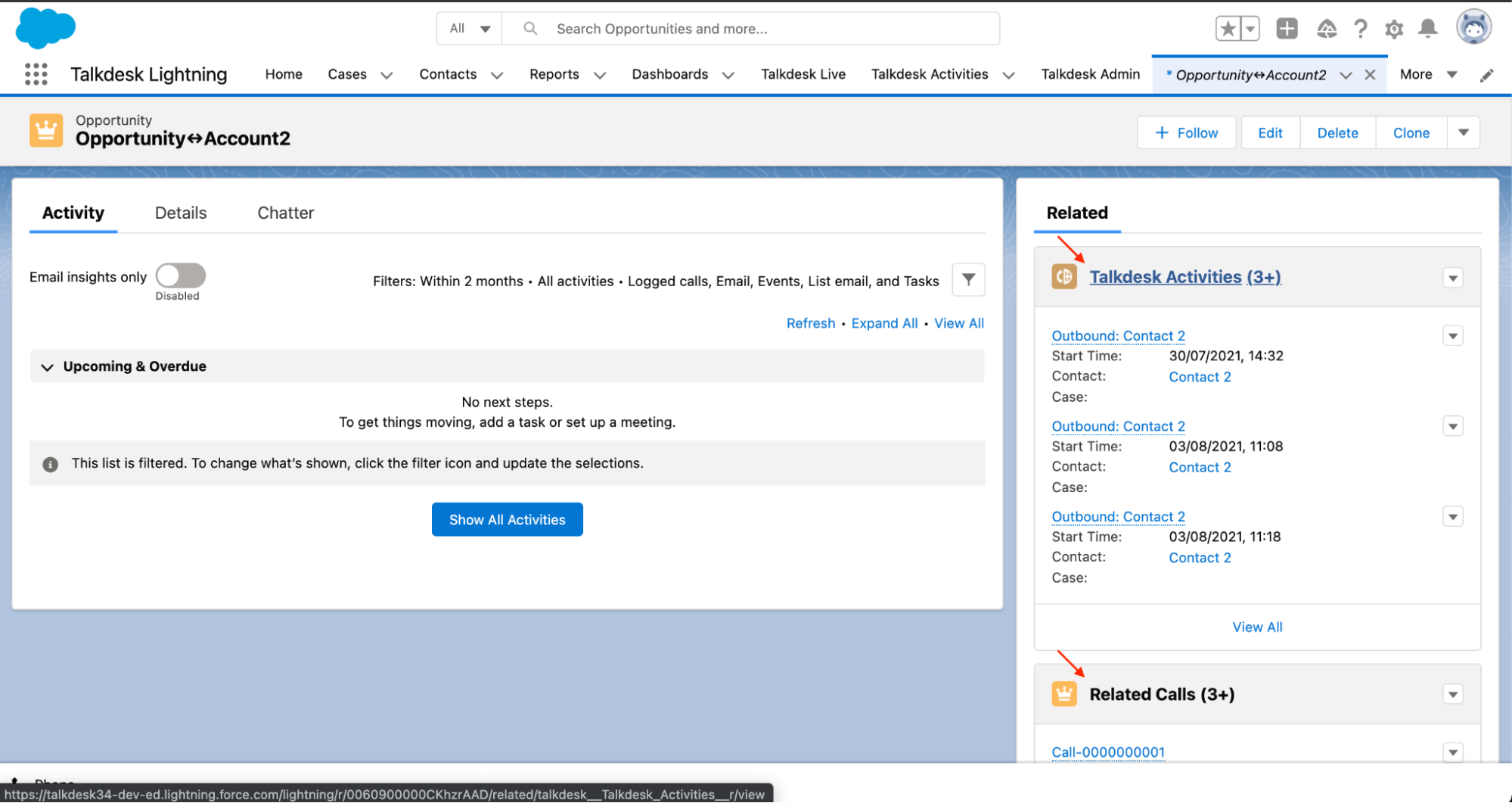This screenshot has width=1512, height=803.
Task: Click the Clone button
Action: click(1411, 132)
